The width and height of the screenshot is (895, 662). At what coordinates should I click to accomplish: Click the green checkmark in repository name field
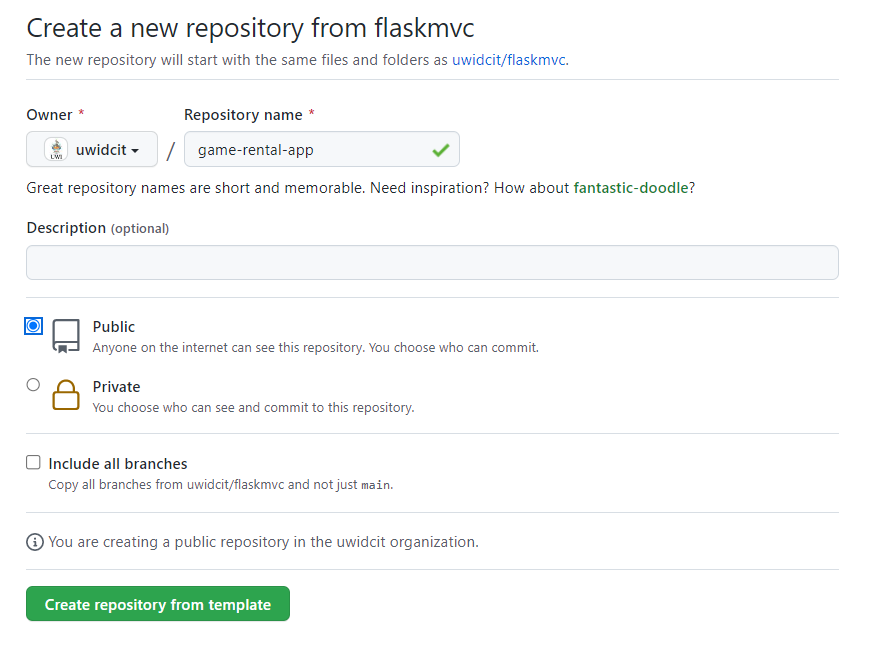click(x=440, y=150)
